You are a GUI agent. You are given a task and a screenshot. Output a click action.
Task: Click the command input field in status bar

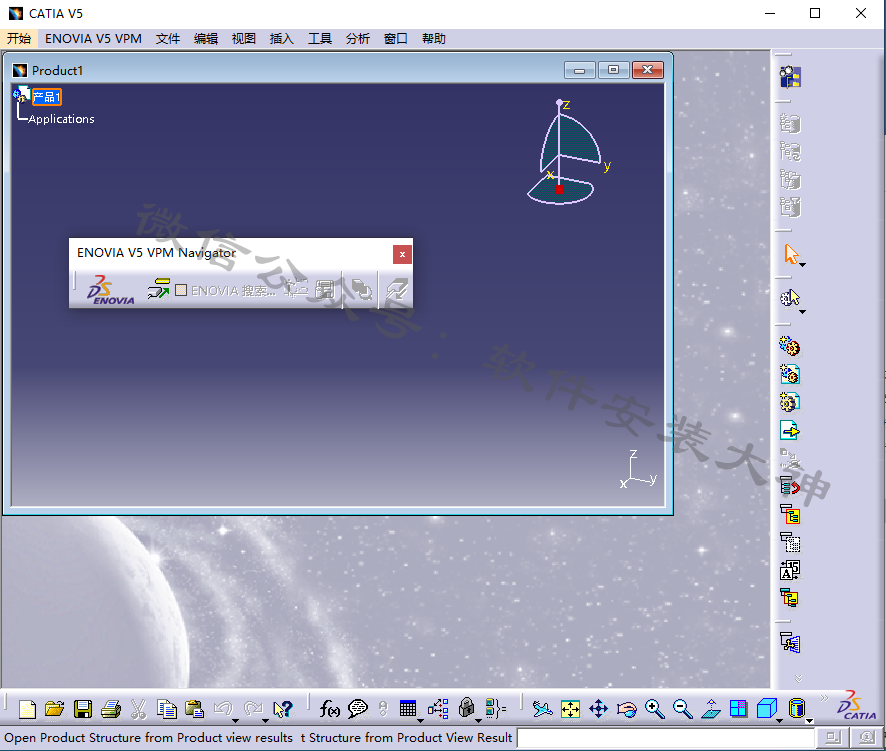(x=666, y=737)
